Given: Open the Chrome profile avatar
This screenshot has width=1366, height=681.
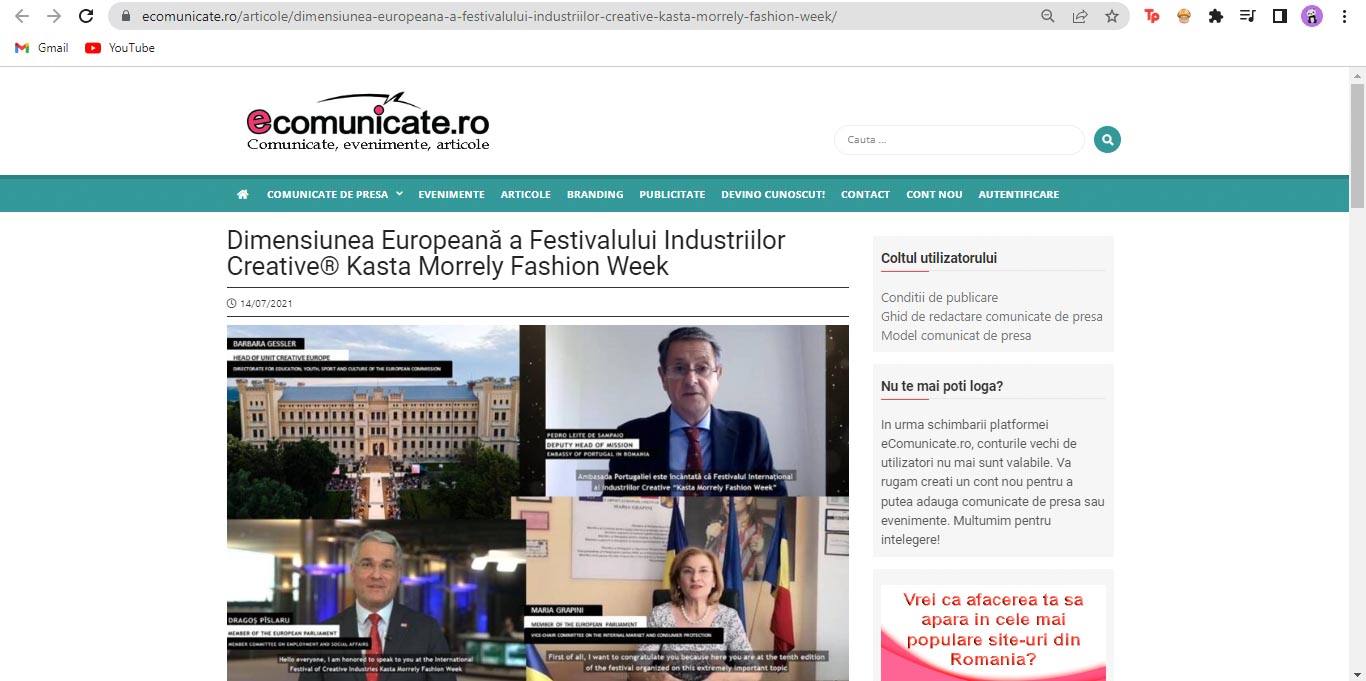Looking at the screenshot, I should coord(1312,16).
